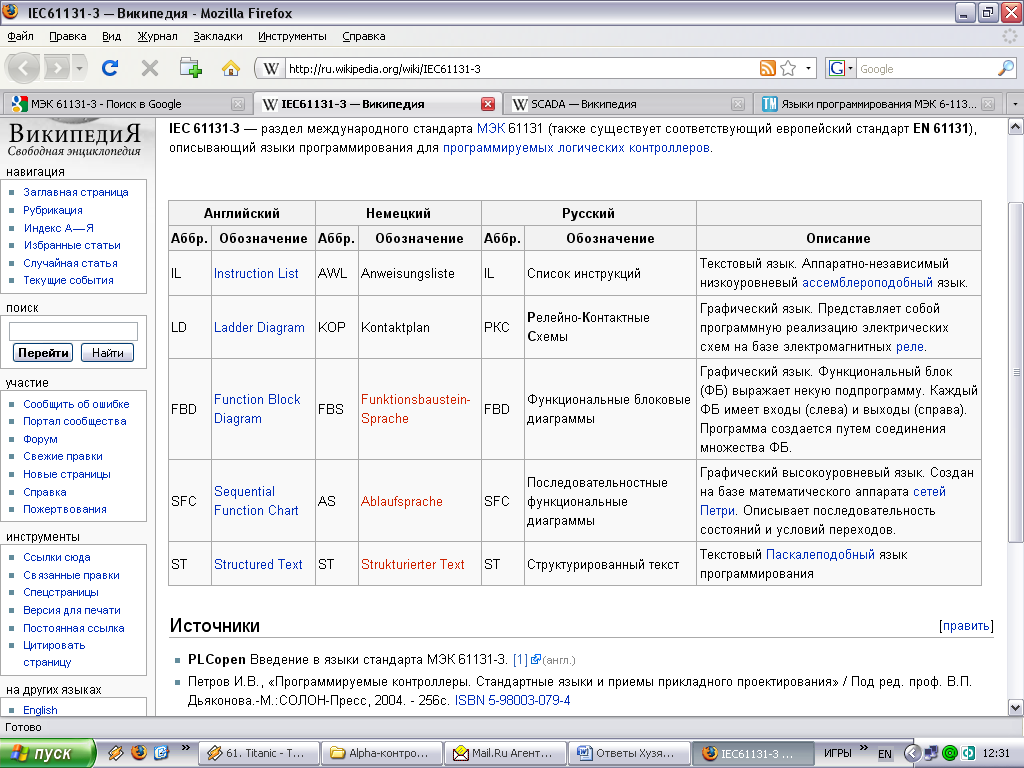Go back with the Back arrow button

[24, 68]
